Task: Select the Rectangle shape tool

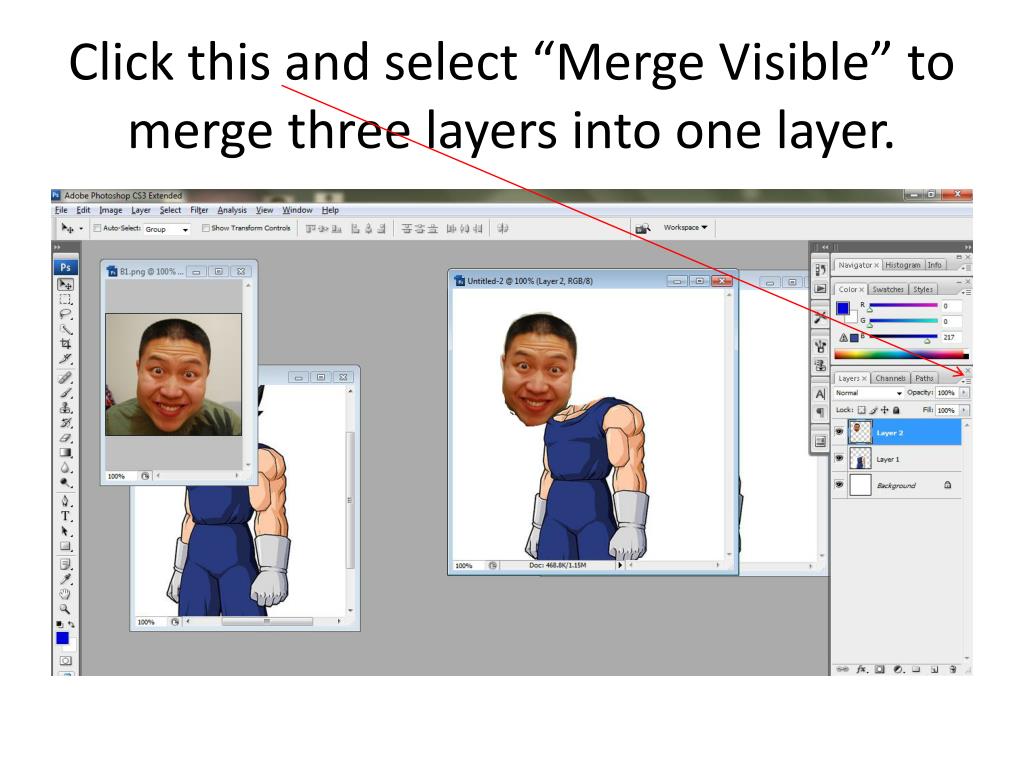Action: pos(65,546)
